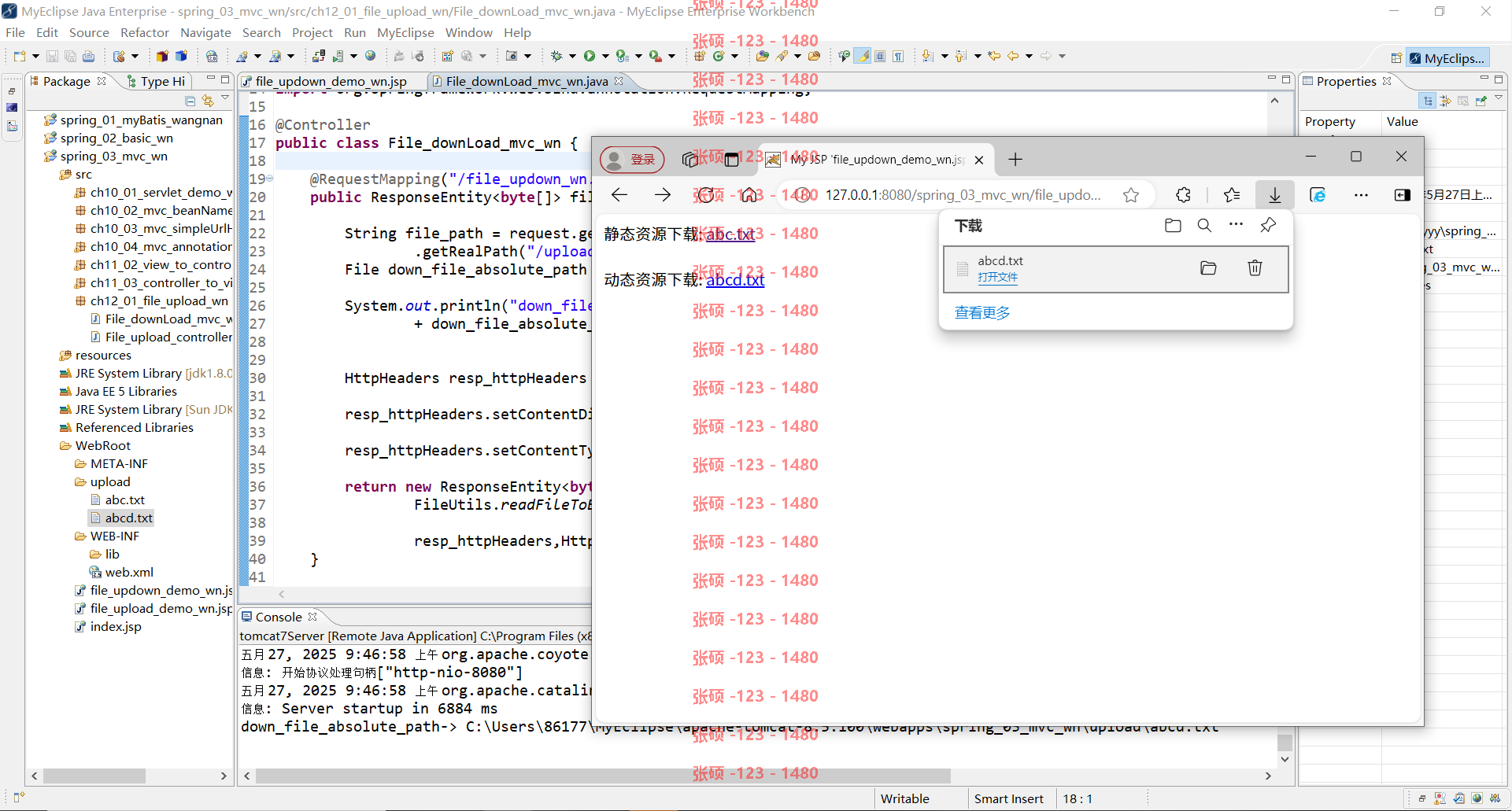The image size is (1512, 811).
Task: Click browser extensions puzzle icon
Action: 1183,195
